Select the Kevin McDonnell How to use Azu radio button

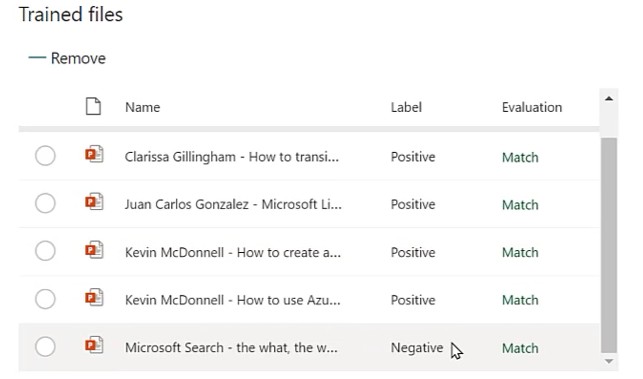[x=45, y=299]
